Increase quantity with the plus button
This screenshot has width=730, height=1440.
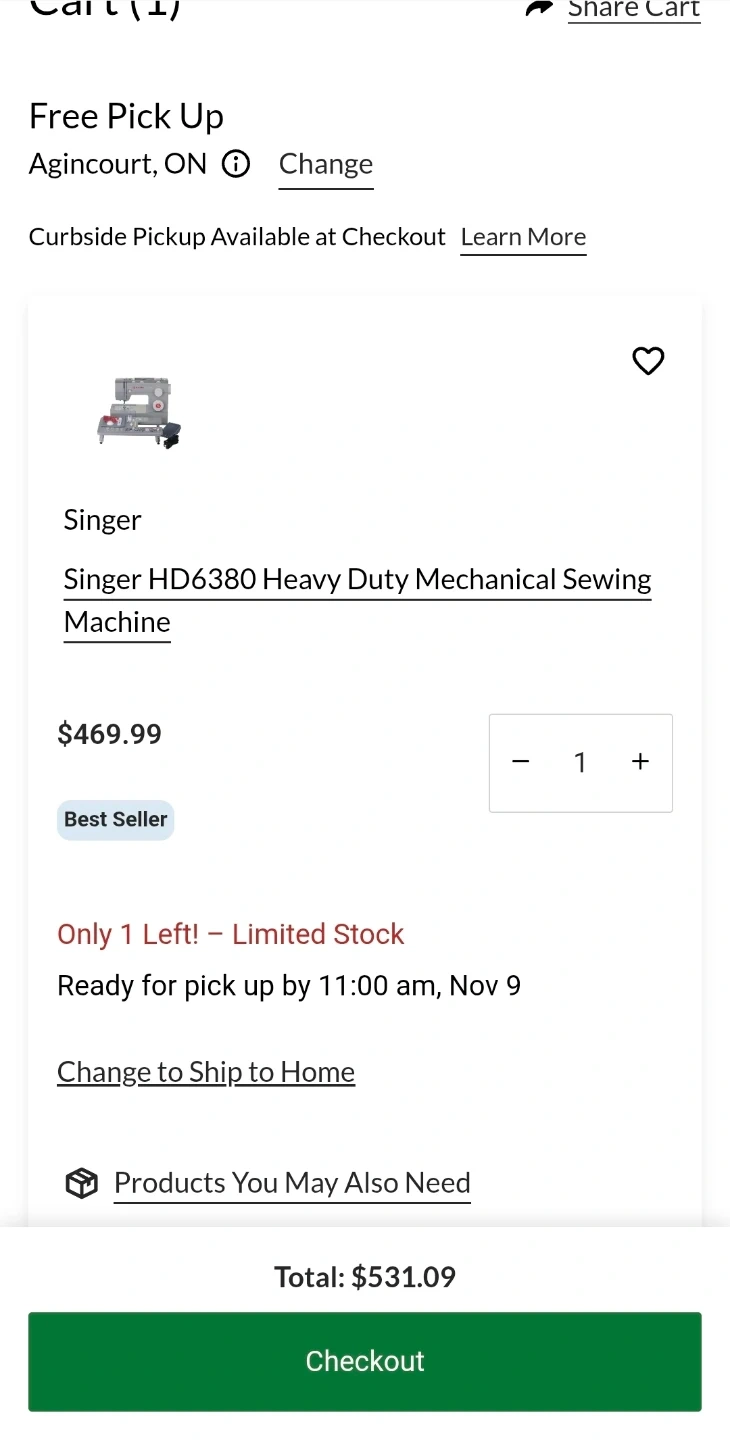[641, 762]
